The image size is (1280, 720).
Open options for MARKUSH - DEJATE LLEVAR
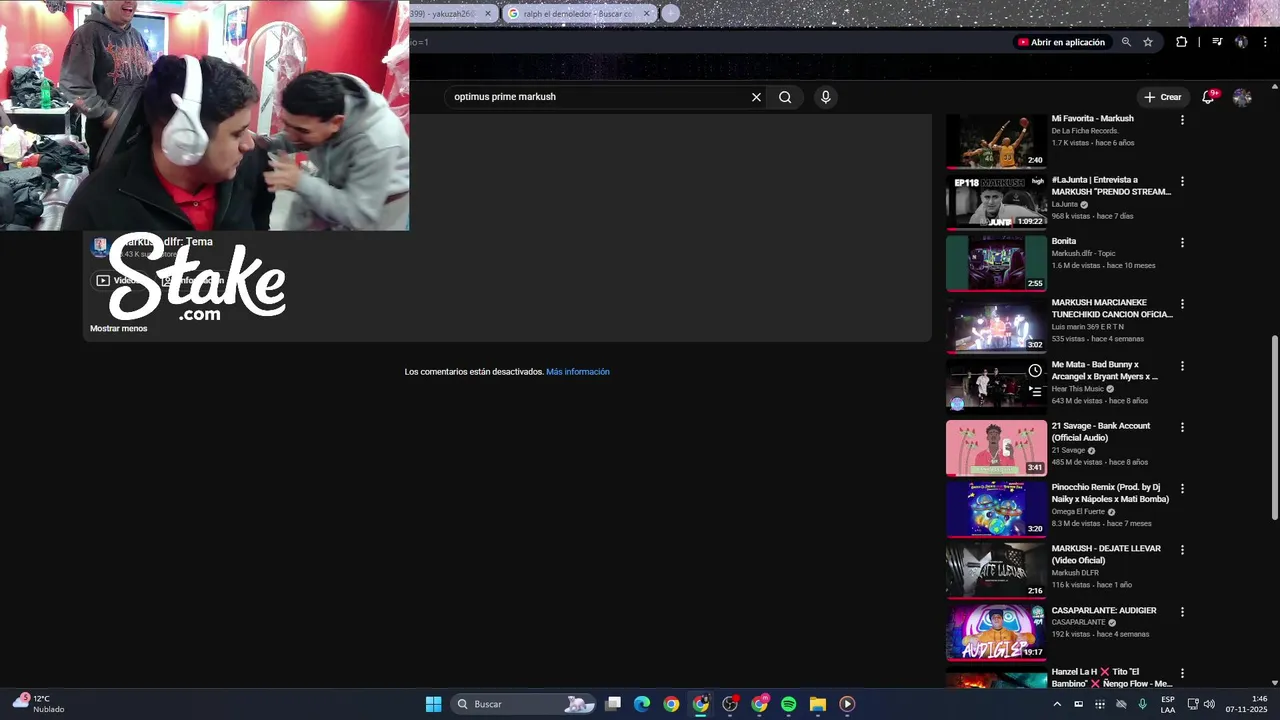click(1182, 550)
